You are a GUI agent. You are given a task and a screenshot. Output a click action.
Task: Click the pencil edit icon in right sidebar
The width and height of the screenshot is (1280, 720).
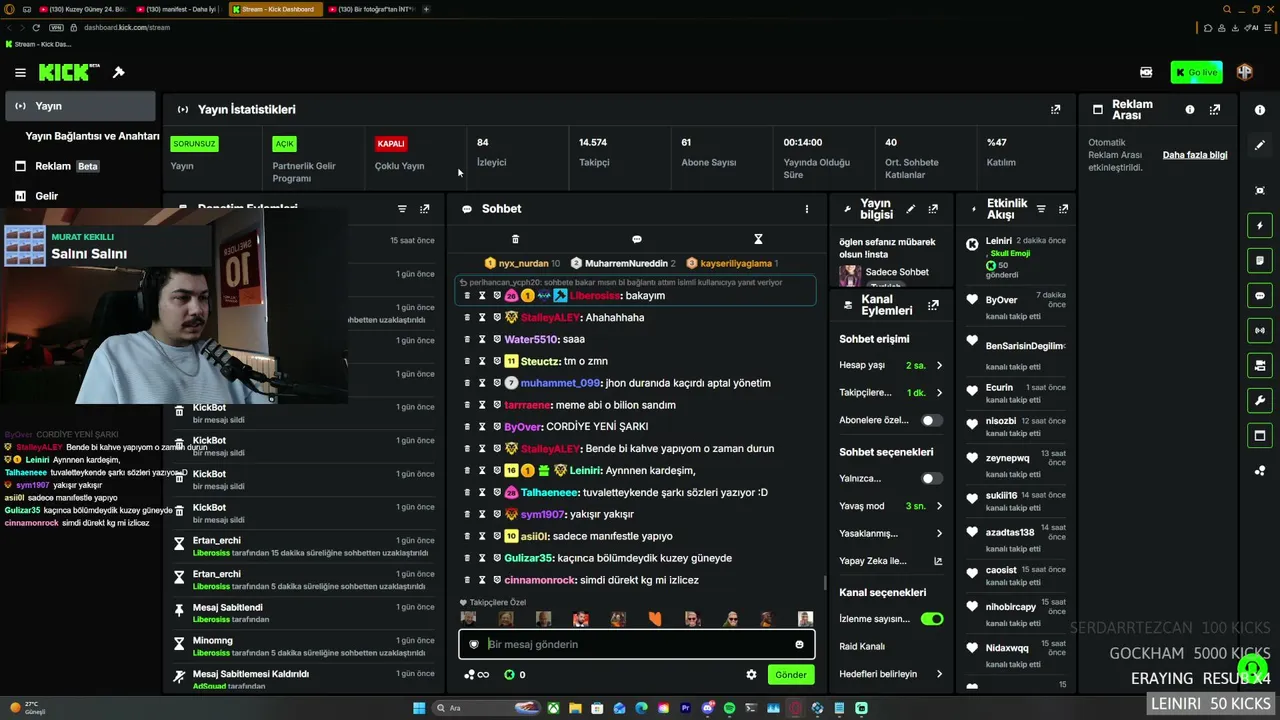pyautogui.click(x=1260, y=145)
